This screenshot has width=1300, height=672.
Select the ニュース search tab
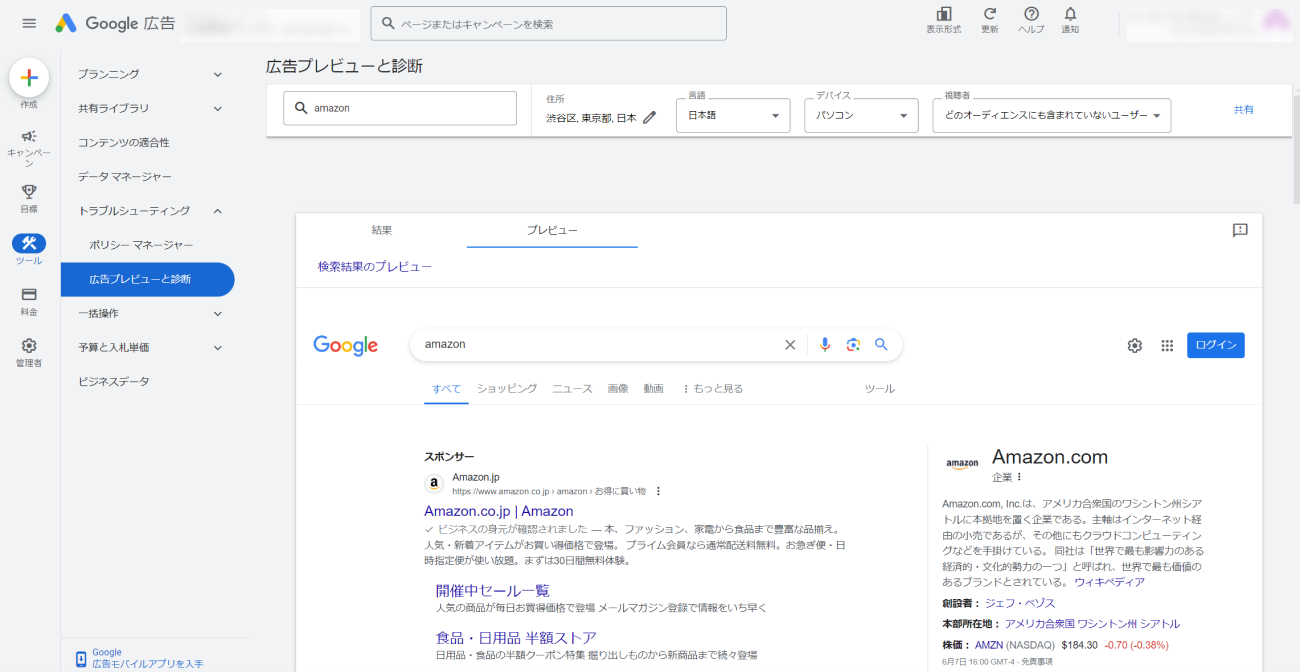pos(572,388)
